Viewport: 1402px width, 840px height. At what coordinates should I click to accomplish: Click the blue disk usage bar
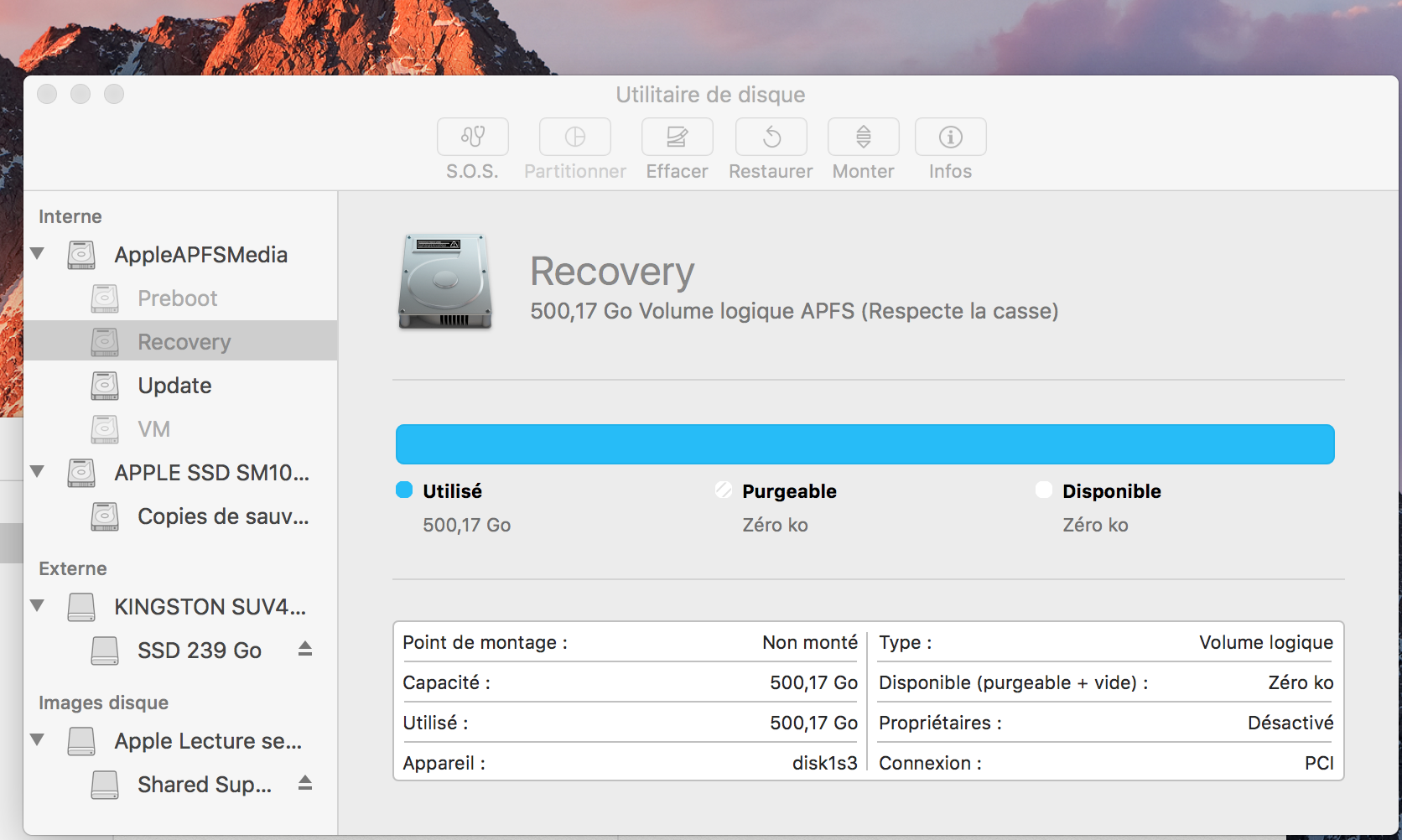865,444
